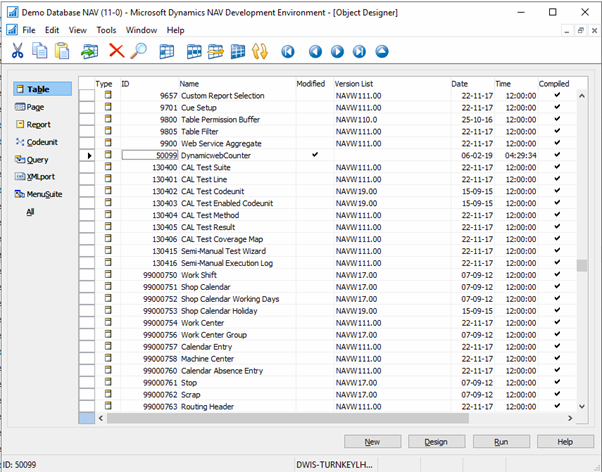Viewport: 602px width, 472px height.
Task: Click the Next record right arrow icon
Action: click(x=339, y=50)
